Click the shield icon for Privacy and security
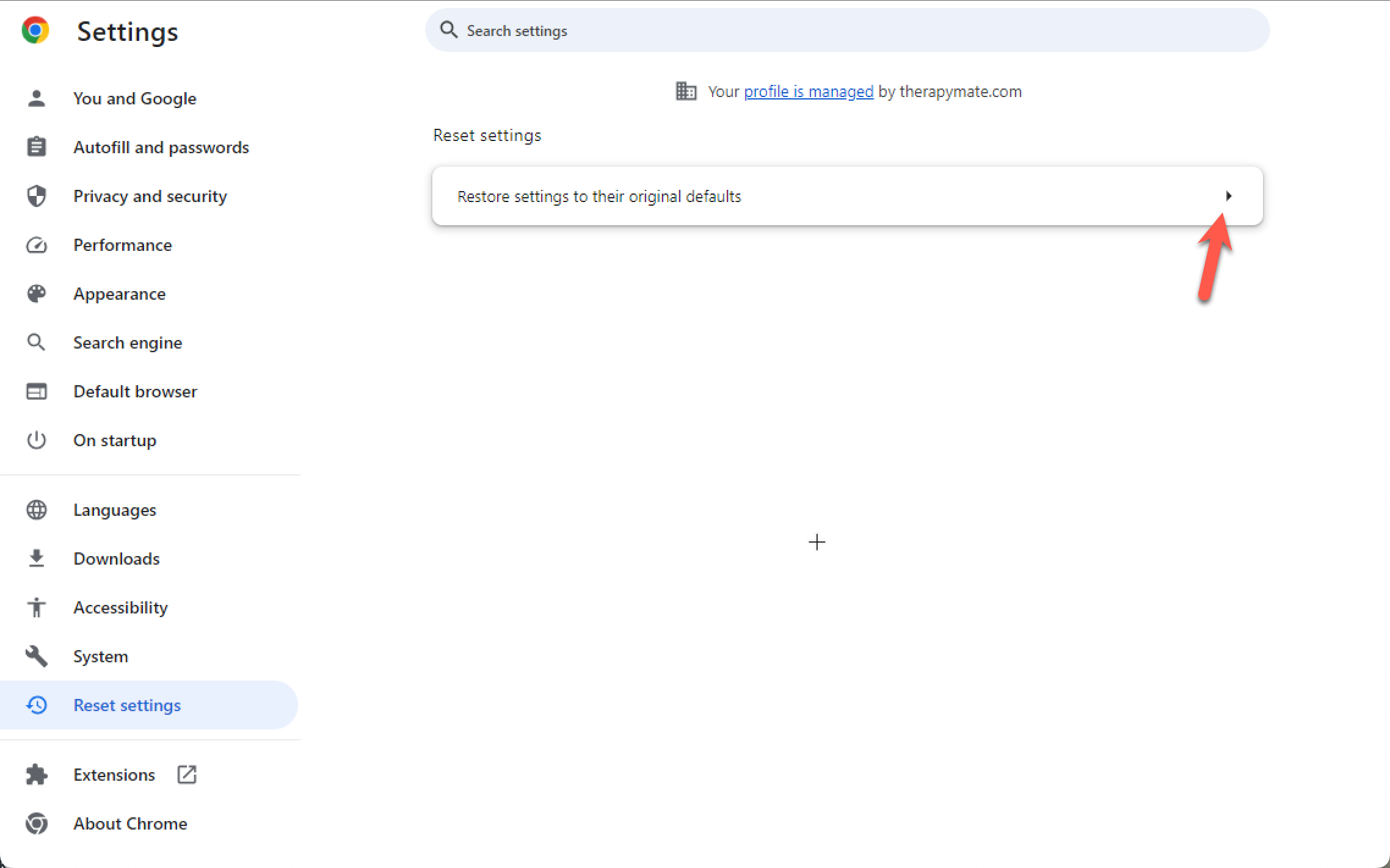 click(37, 196)
